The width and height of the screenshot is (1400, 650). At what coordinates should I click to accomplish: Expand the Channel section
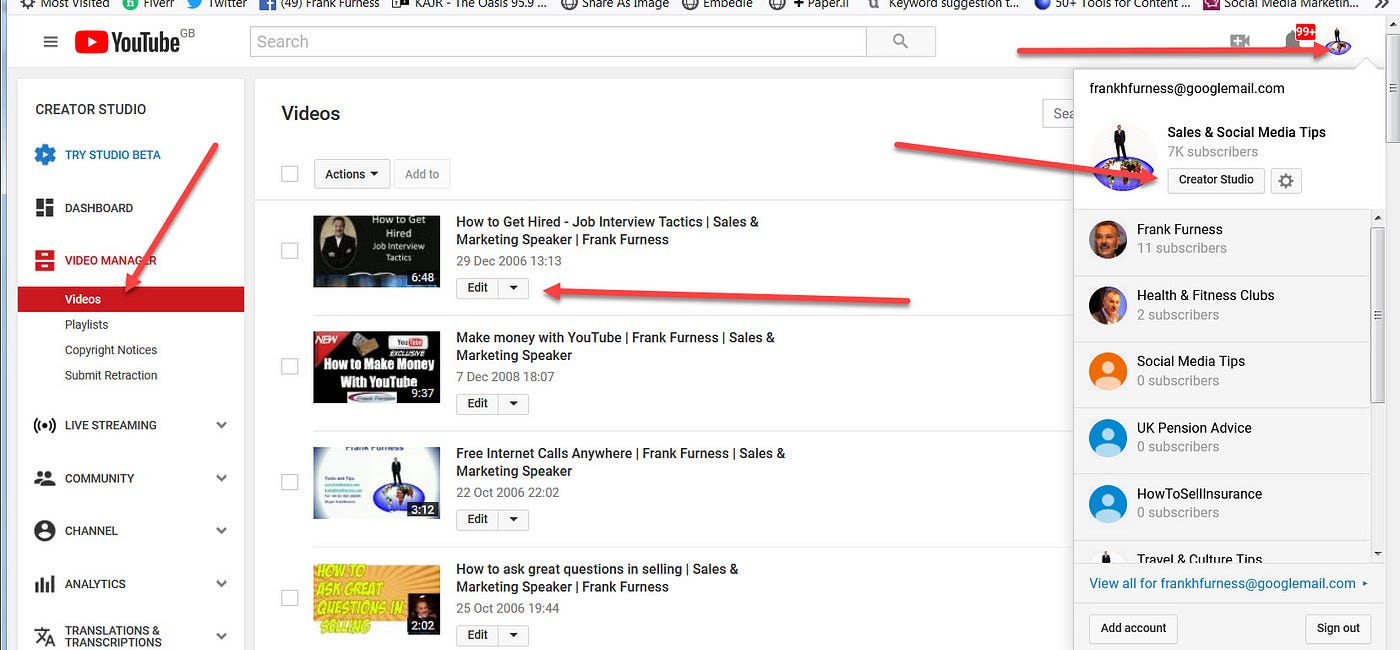[x=221, y=531]
